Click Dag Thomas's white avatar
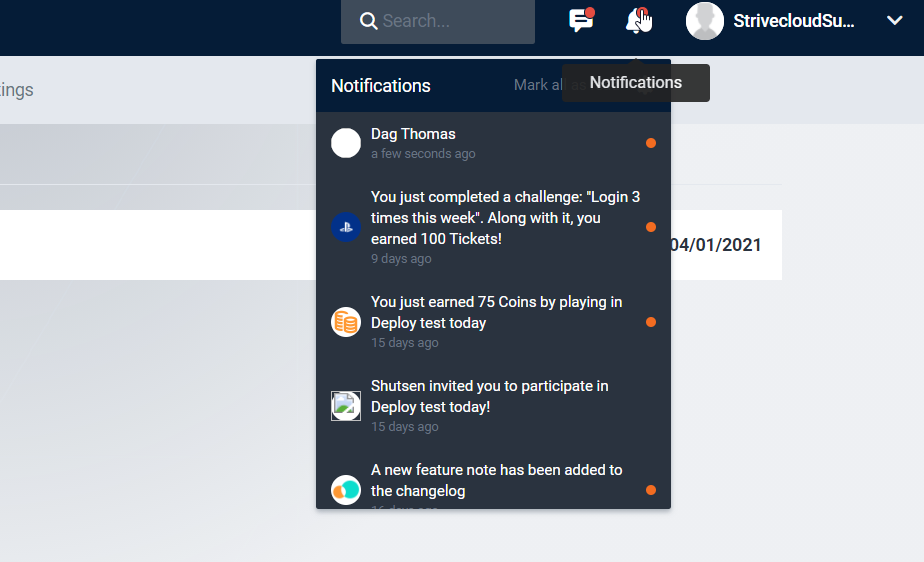Viewport: 924px width, 562px height. tap(346, 143)
